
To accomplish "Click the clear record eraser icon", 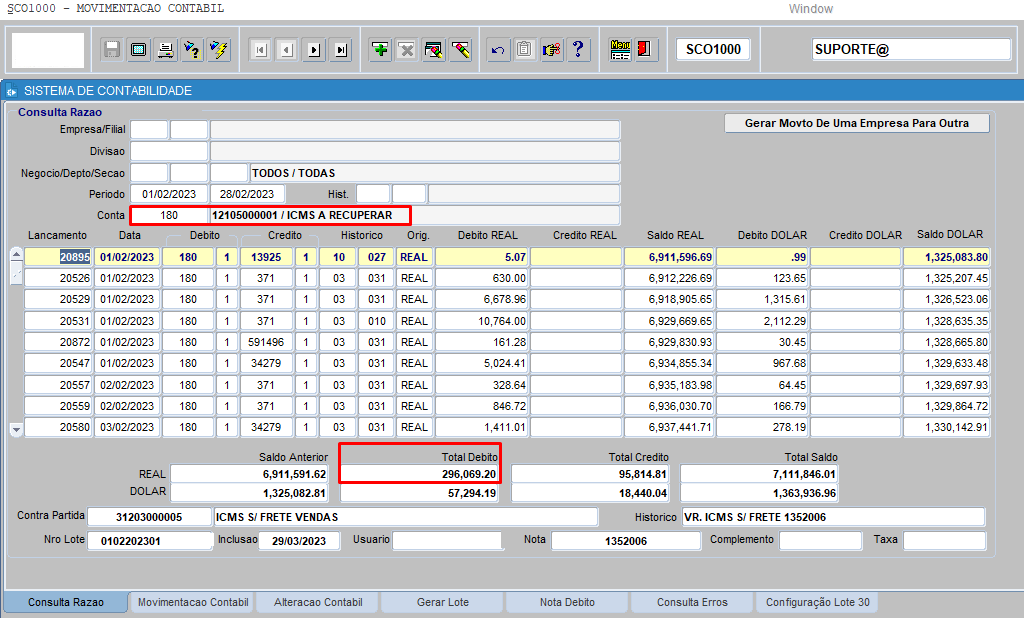I will [x=460, y=50].
